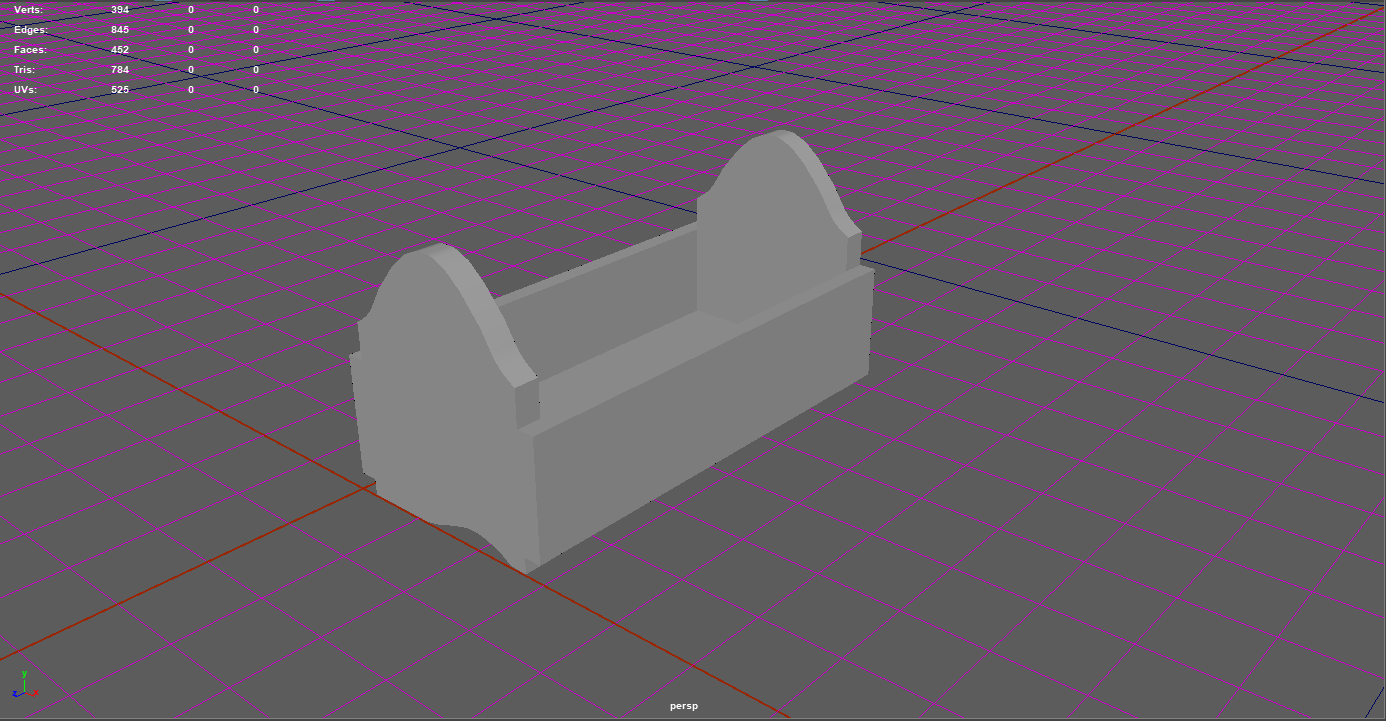The image size is (1386, 721).
Task: Click the UV count value "525"
Action: (x=120, y=89)
